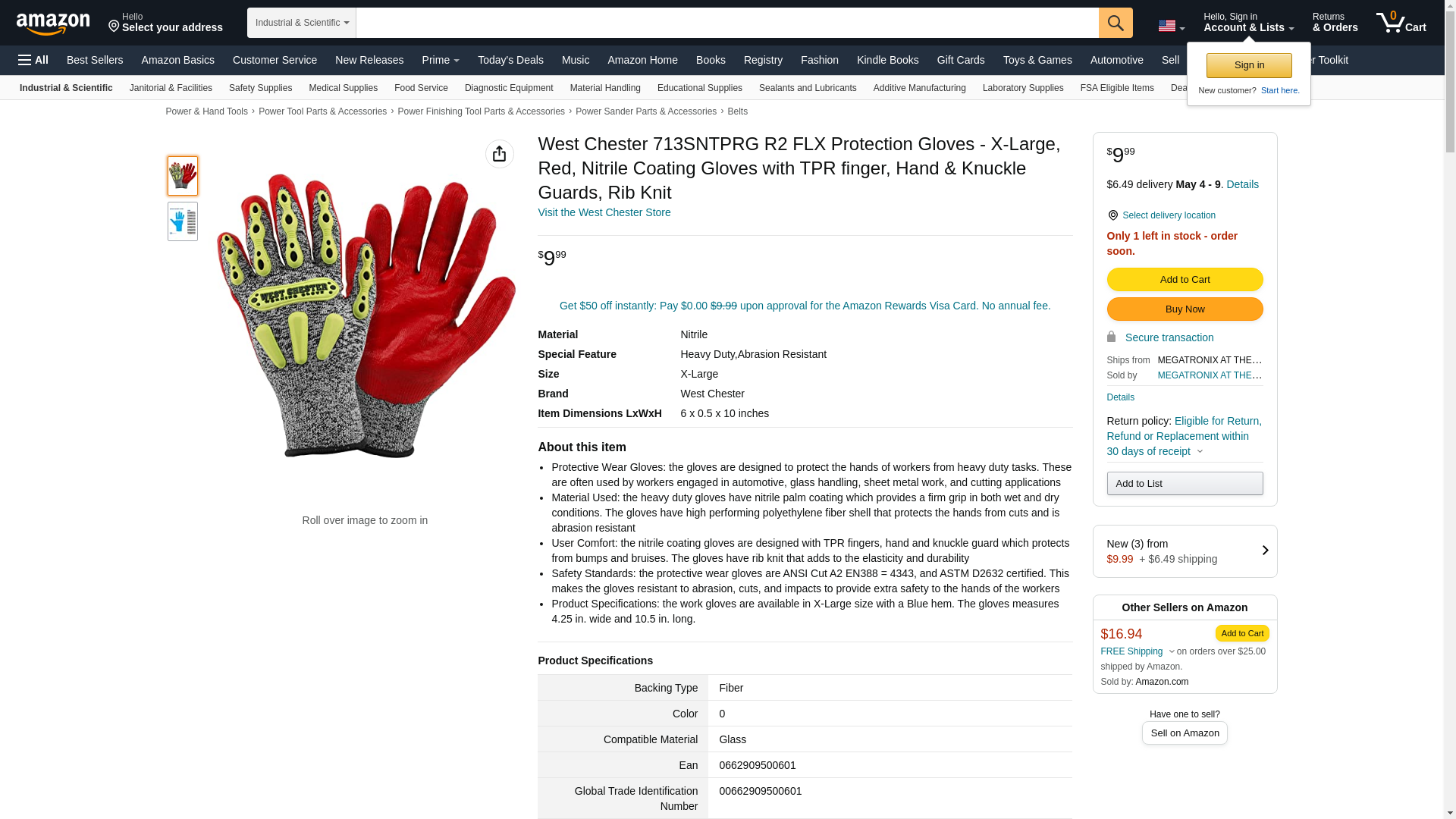Select the size chart thumbnail image
Viewport: 1456px width, 819px height.
183,221
